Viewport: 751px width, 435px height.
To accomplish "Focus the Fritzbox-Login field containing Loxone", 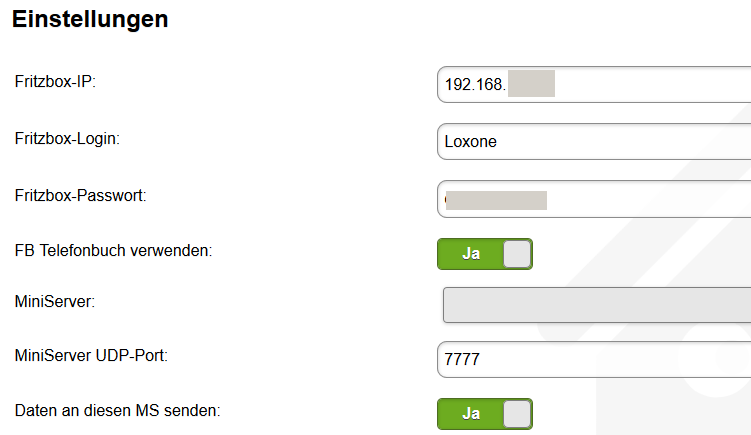I will tap(600, 141).
